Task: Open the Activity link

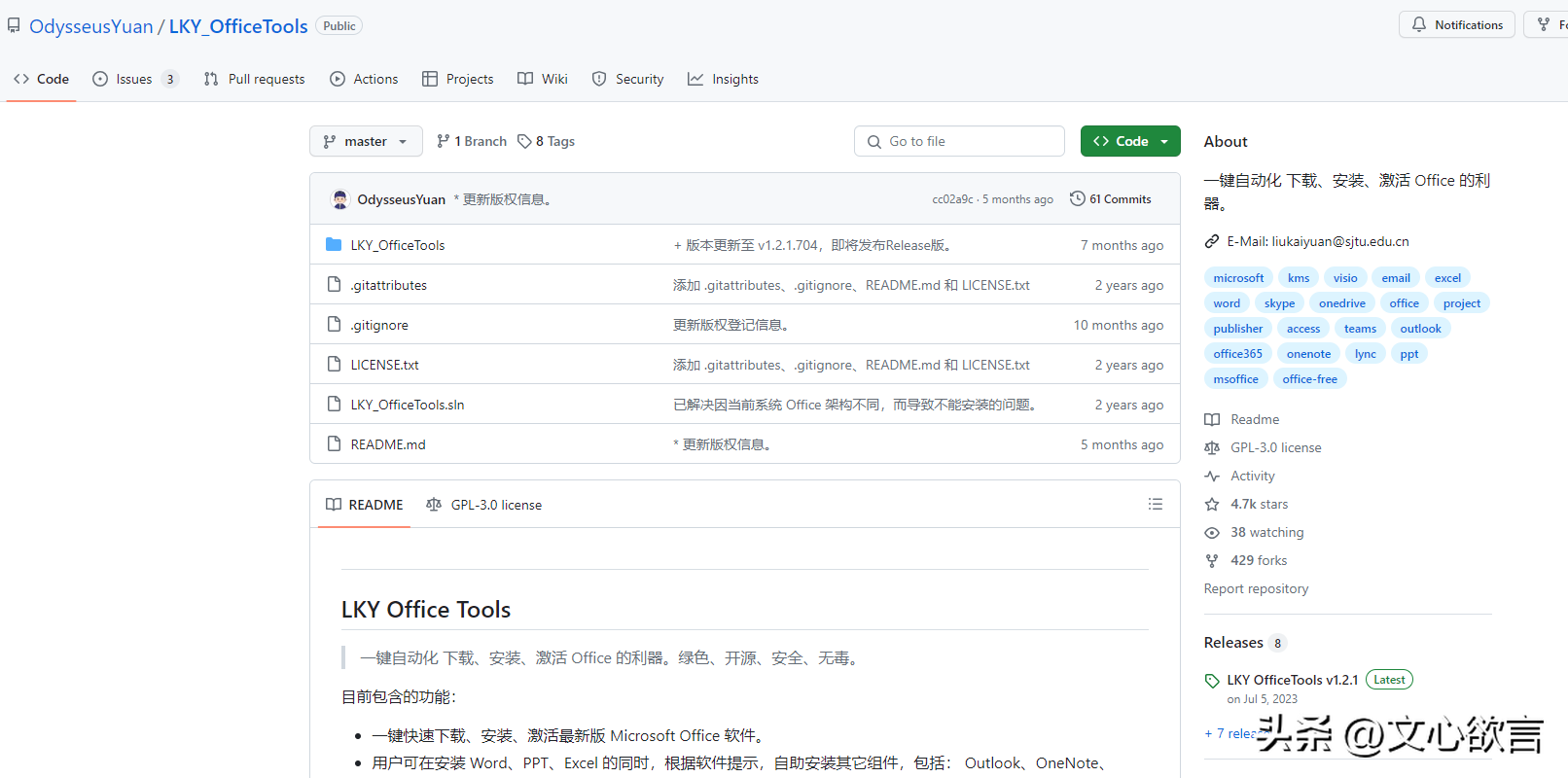Action: (x=1240, y=476)
